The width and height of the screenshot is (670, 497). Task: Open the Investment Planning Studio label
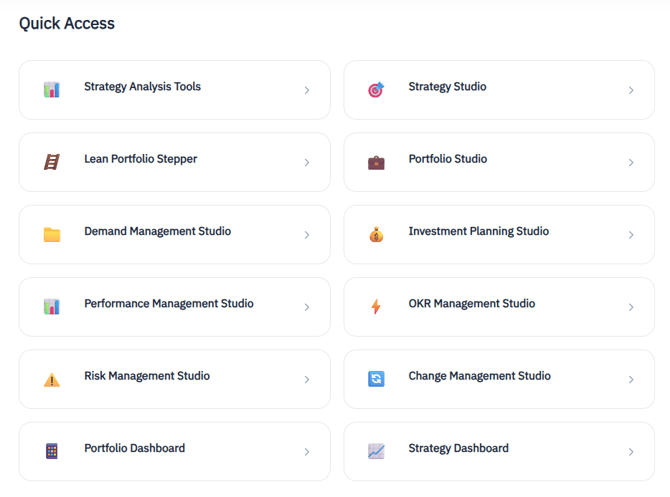478,231
